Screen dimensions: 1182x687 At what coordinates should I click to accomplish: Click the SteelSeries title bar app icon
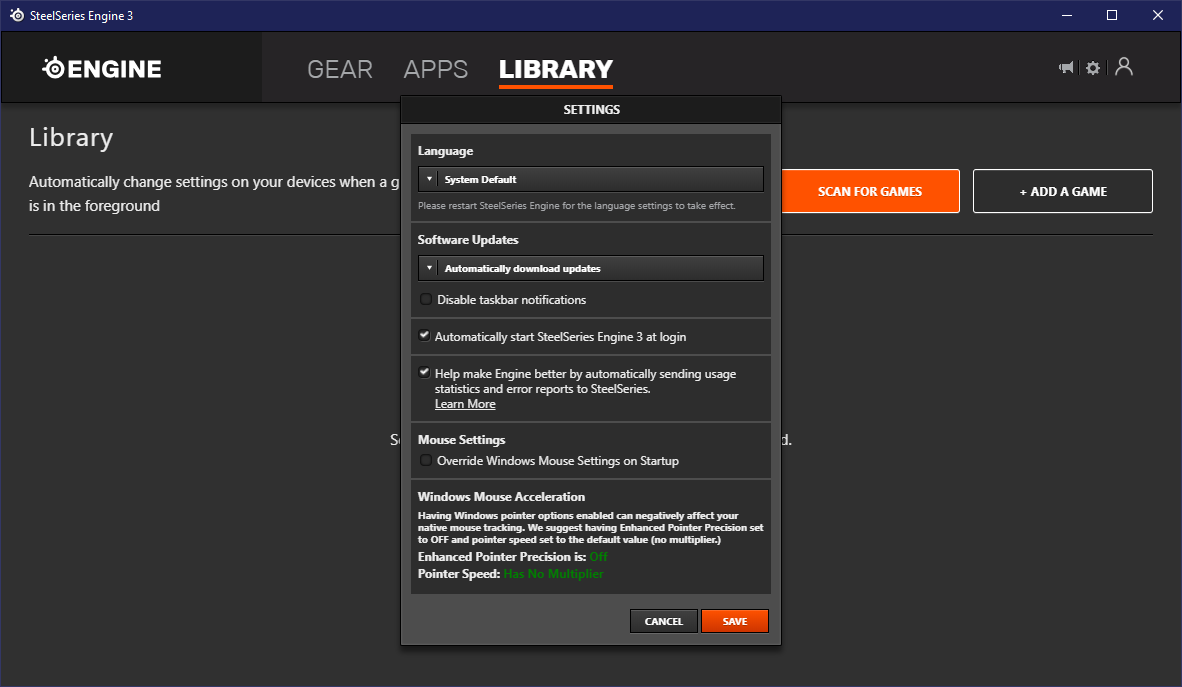[x=17, y=15]
